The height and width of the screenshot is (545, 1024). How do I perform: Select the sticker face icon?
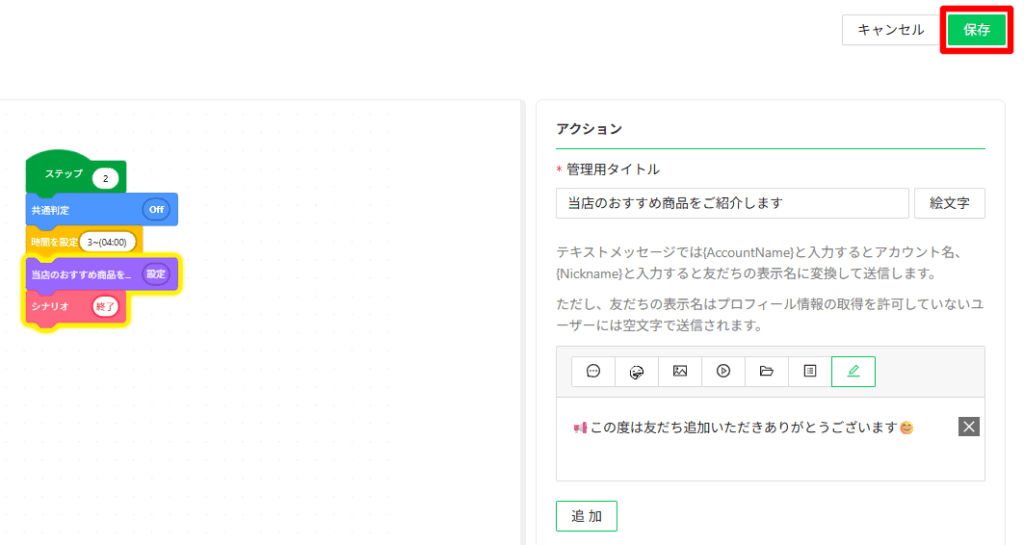[x=636, y=371]
